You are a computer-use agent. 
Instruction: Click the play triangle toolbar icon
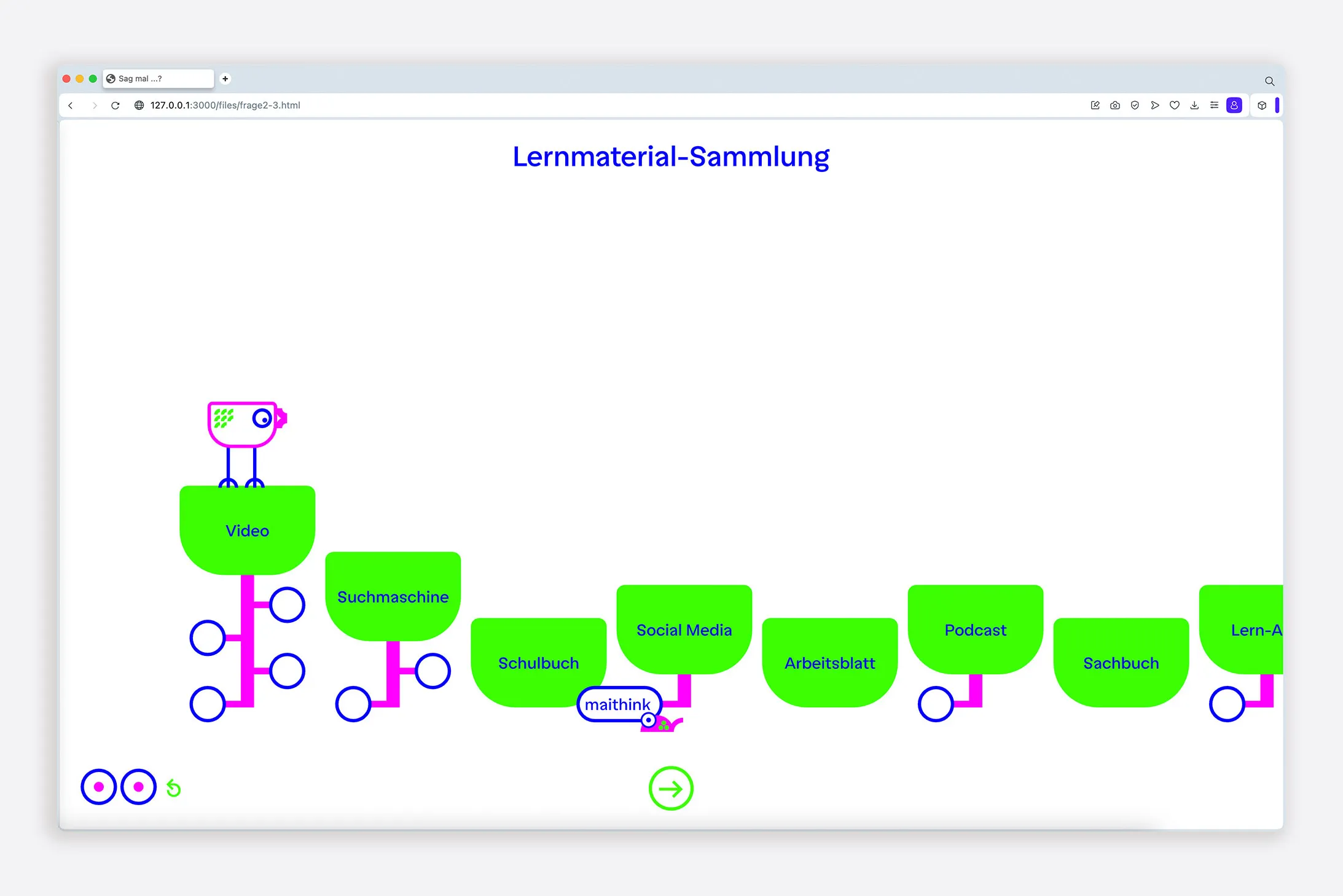click(1155, 105)
